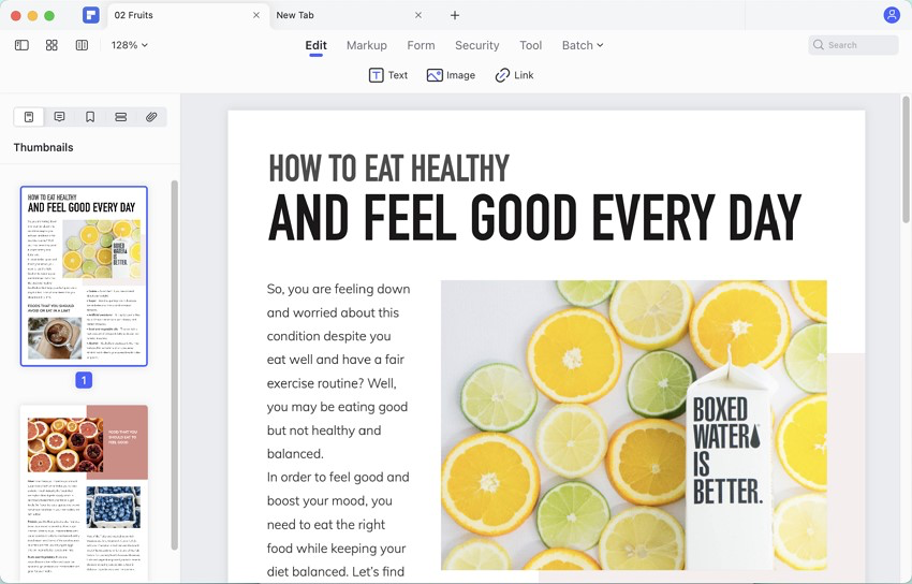Switch to two-page reading layout icon
The image size is (912, 584).
[82, 45]
